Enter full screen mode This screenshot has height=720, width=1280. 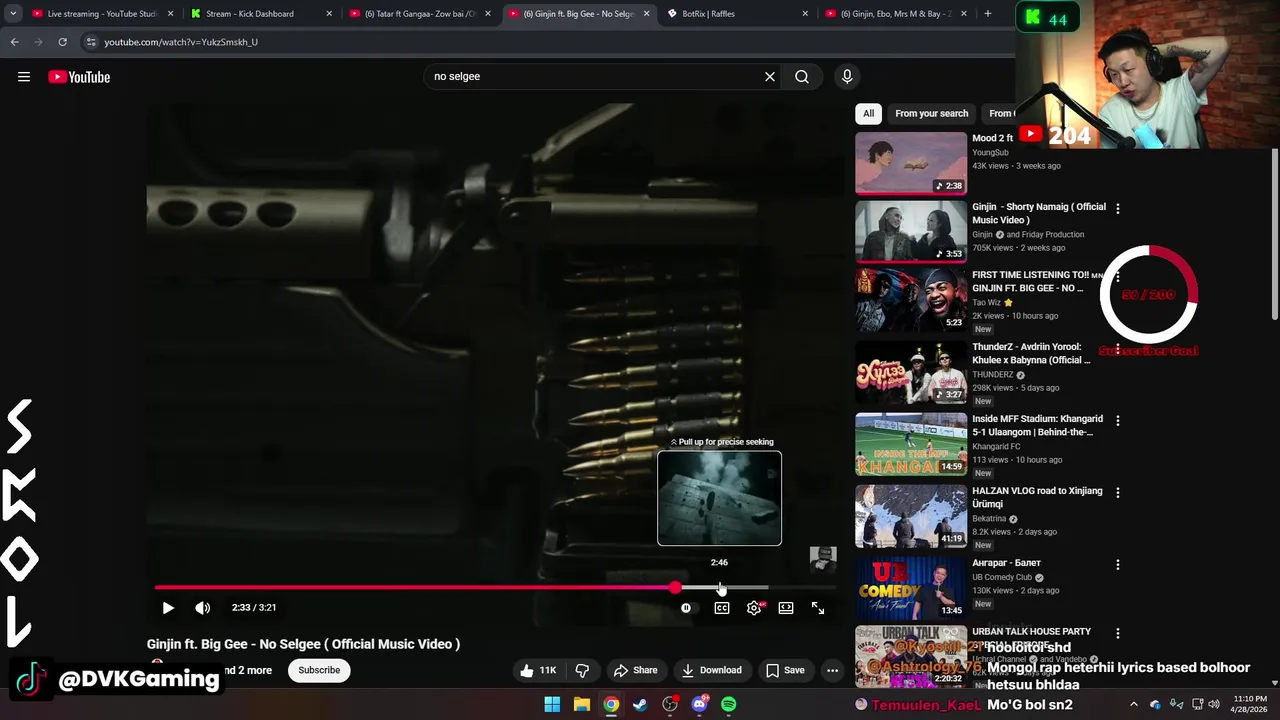coord(818,608)
